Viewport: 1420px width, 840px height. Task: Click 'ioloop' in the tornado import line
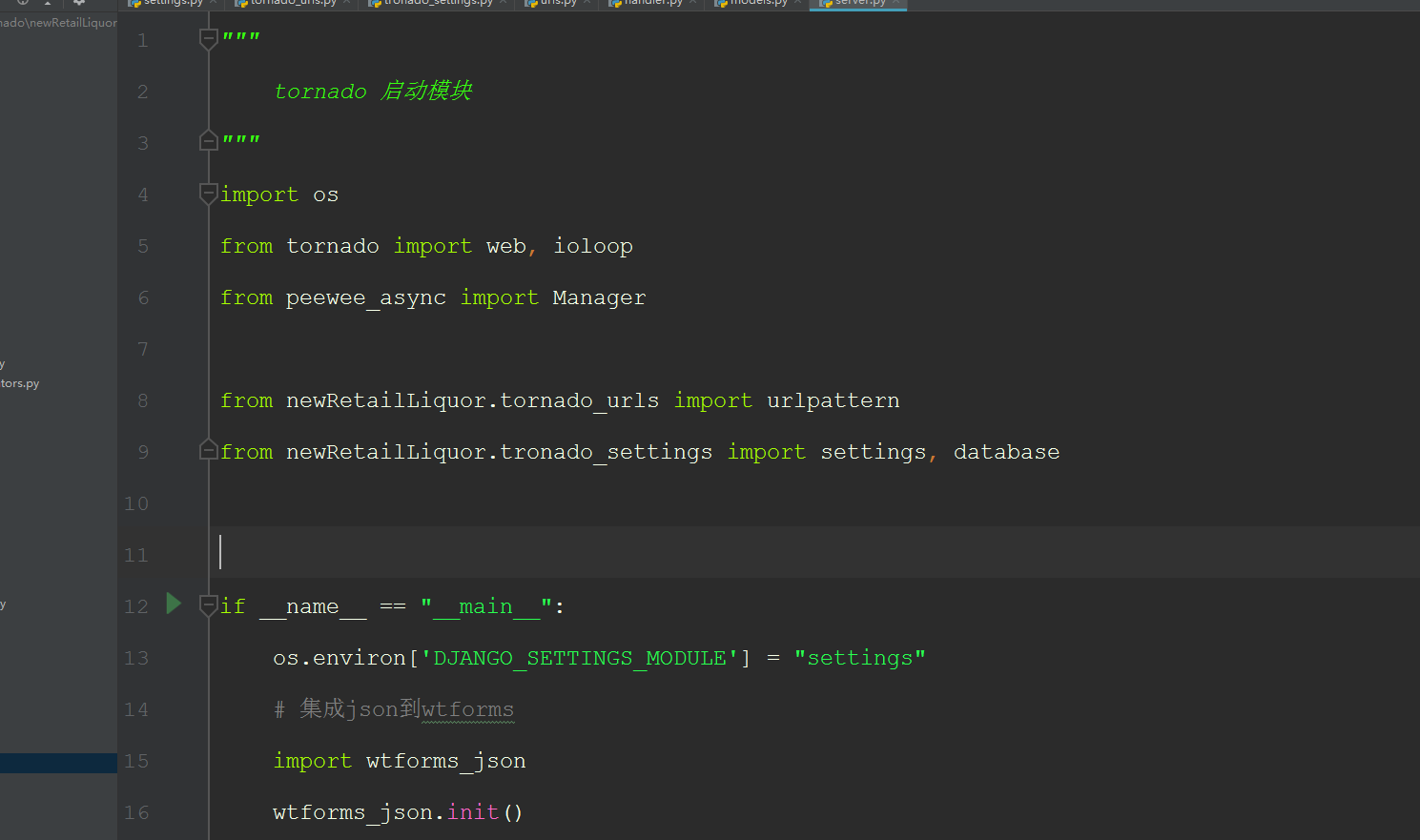pos(593,246)
